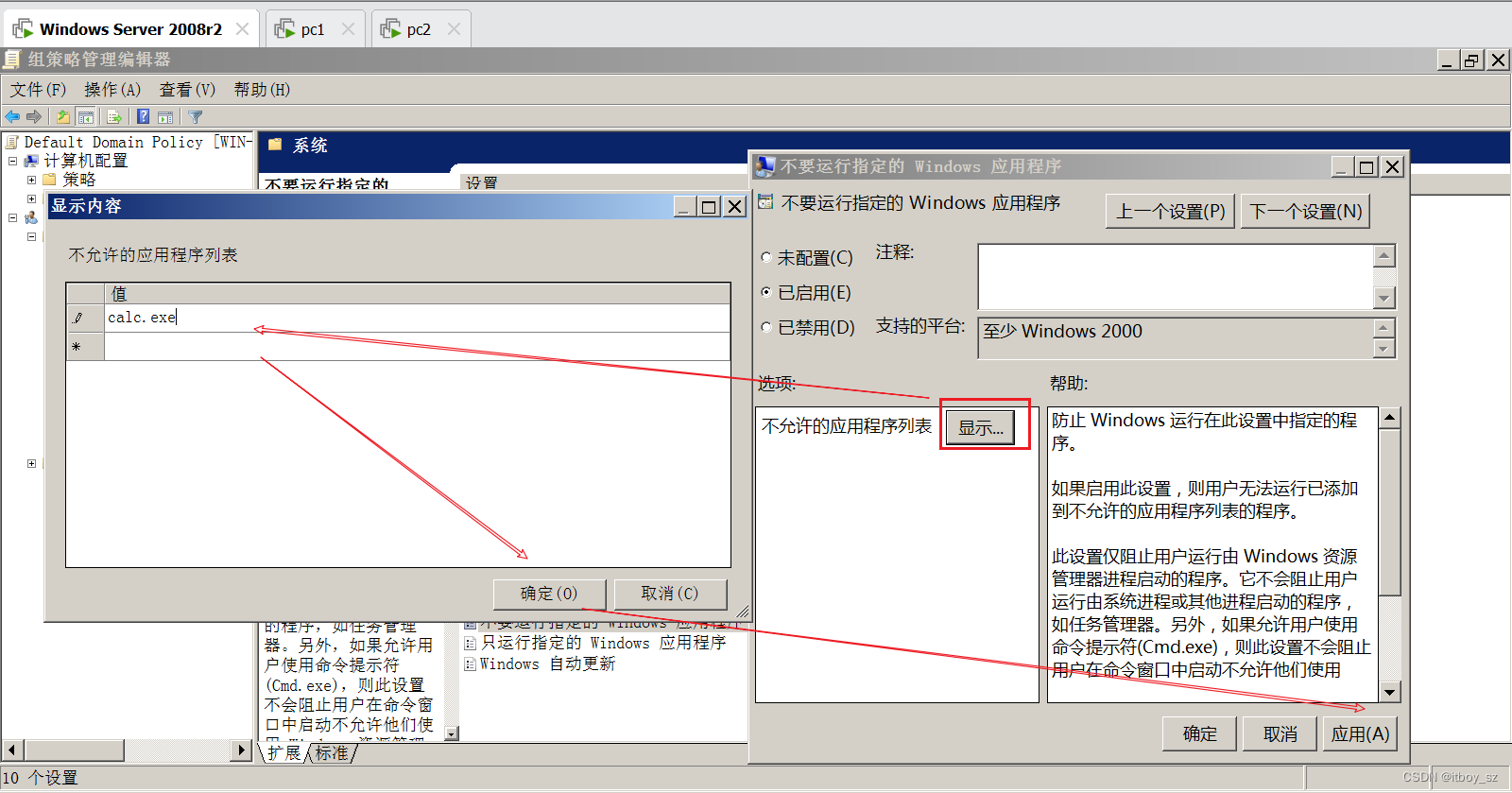1512x793 pixels.
Task: Click the Default Domain Policy scroll icon
Action: [12, 142]
